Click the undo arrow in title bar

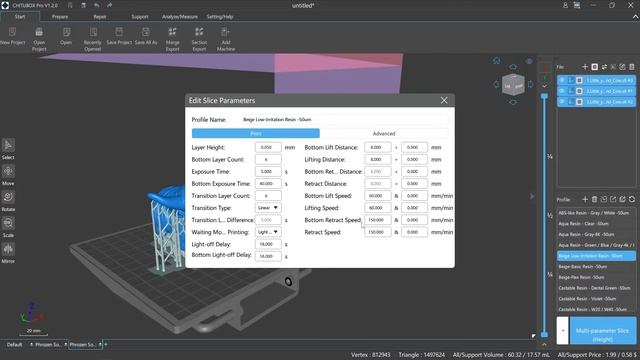97,5
